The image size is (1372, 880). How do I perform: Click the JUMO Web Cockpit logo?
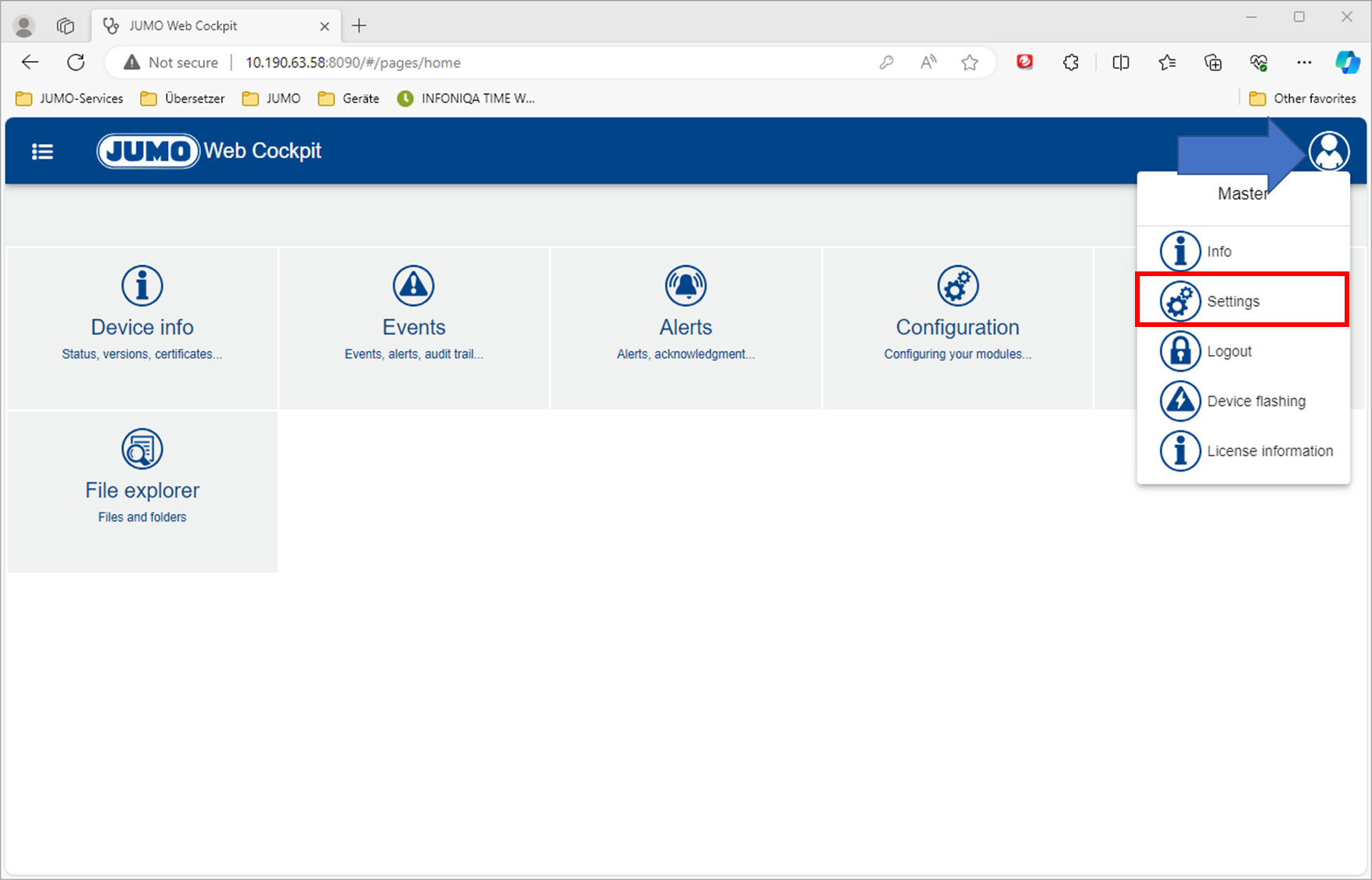(x=210, y=151)
